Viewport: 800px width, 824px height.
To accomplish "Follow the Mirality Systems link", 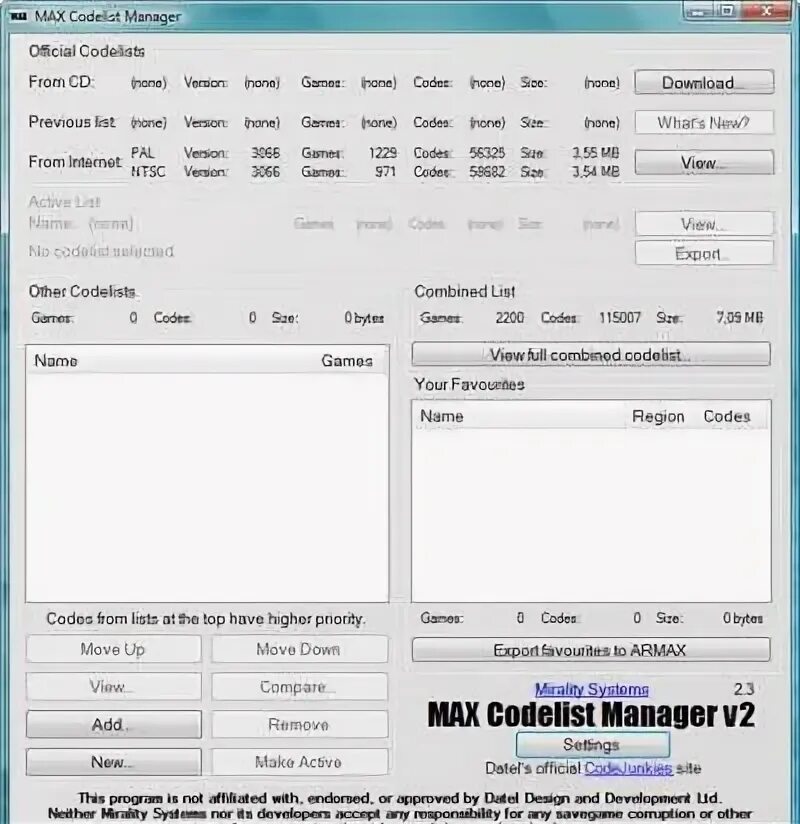I will click(591, 689).
